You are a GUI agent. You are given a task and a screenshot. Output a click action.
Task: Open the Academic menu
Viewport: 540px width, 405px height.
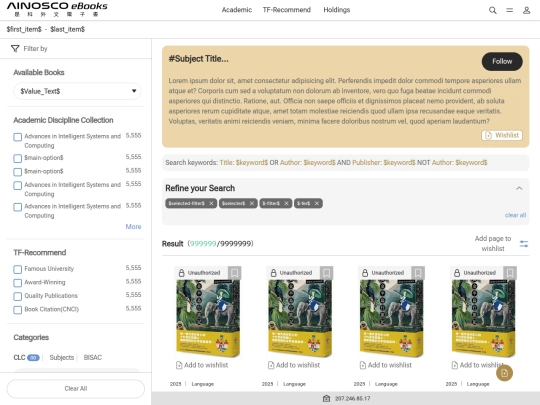pyautogui.click(x=237, y=10)
